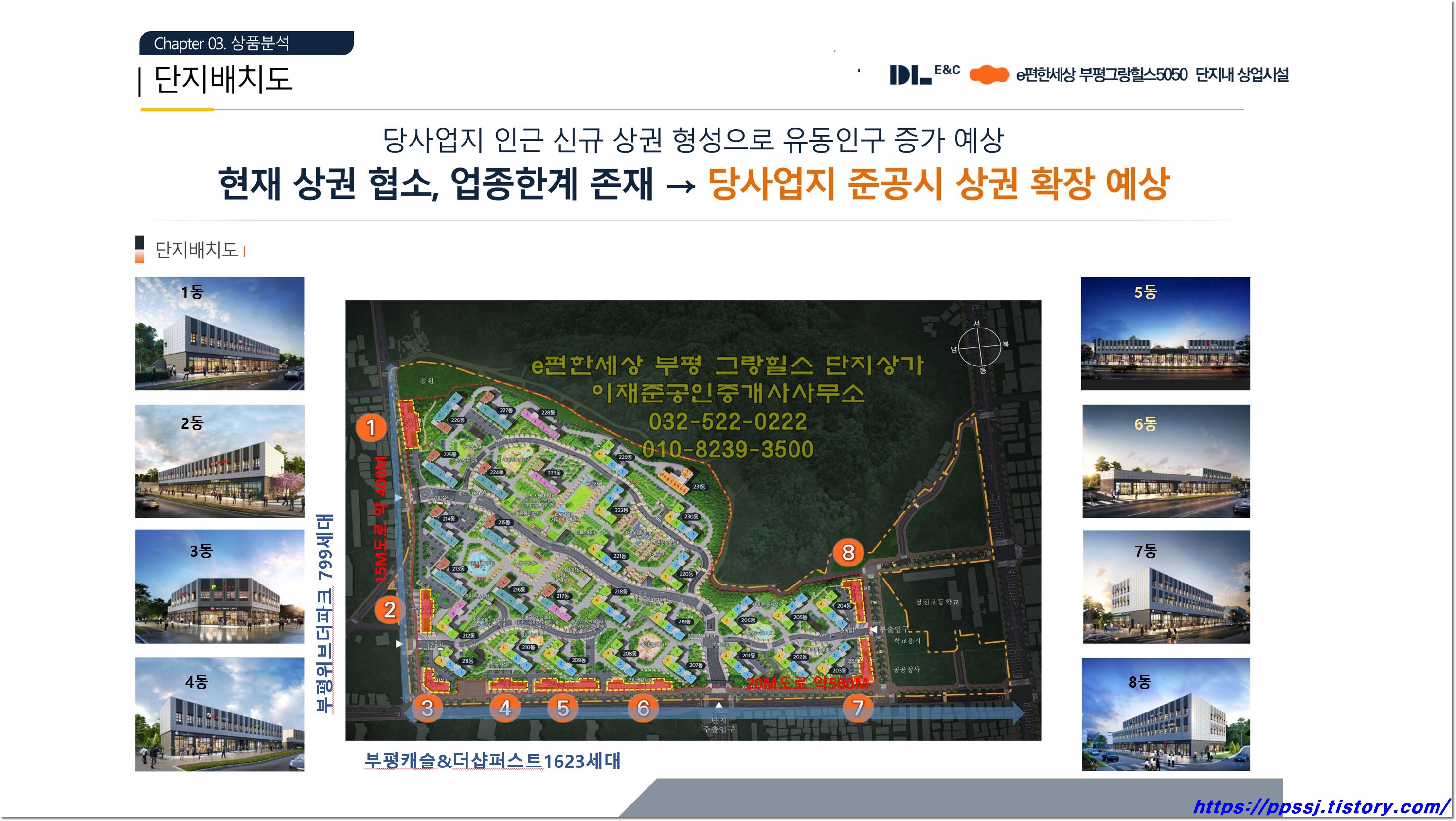Click 'e편한세상 부평그랑힐스5050 단지내 상업시설' header text
1456x821 pixels.
(1152, 74)
